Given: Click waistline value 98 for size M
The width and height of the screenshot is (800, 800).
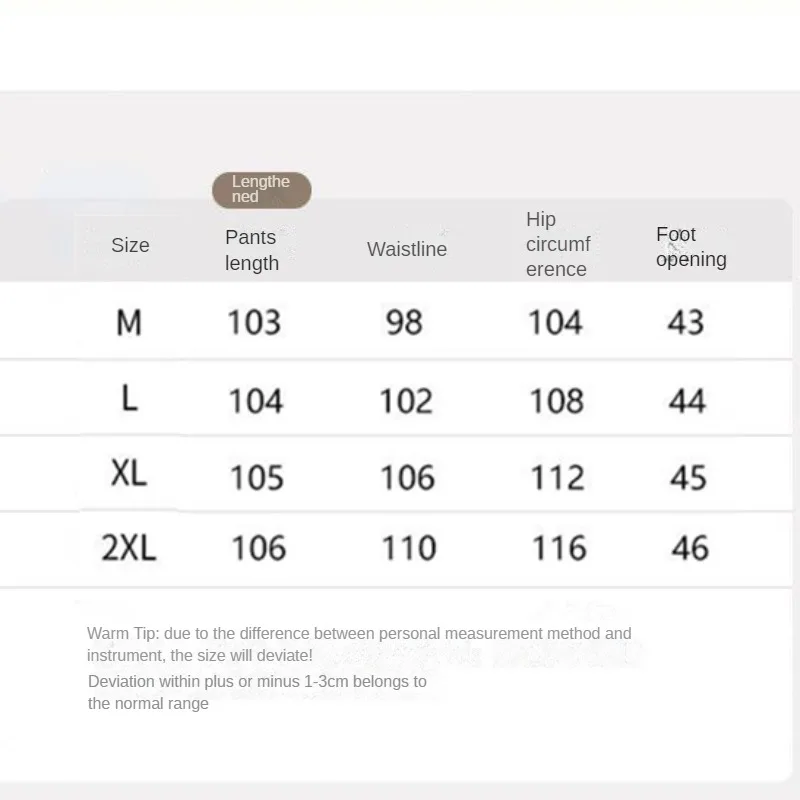Looking at the screenshot, I should [x=404, y=322].
